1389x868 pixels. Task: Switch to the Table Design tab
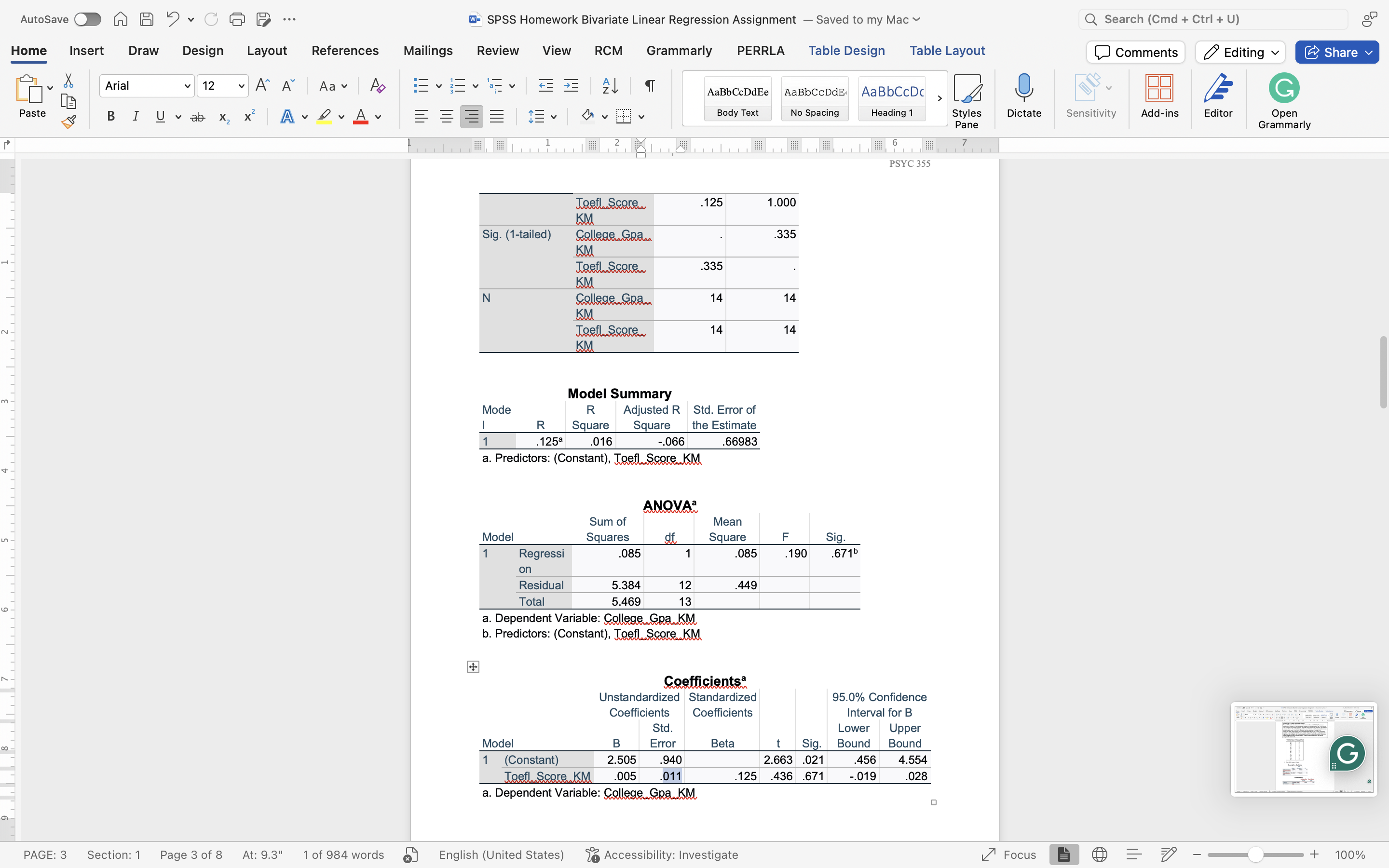tap(847, 51)
